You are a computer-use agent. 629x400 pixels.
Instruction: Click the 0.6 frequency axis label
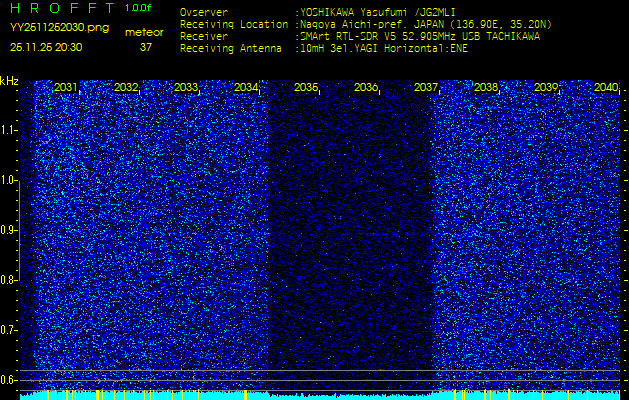[x=9, y=380]
